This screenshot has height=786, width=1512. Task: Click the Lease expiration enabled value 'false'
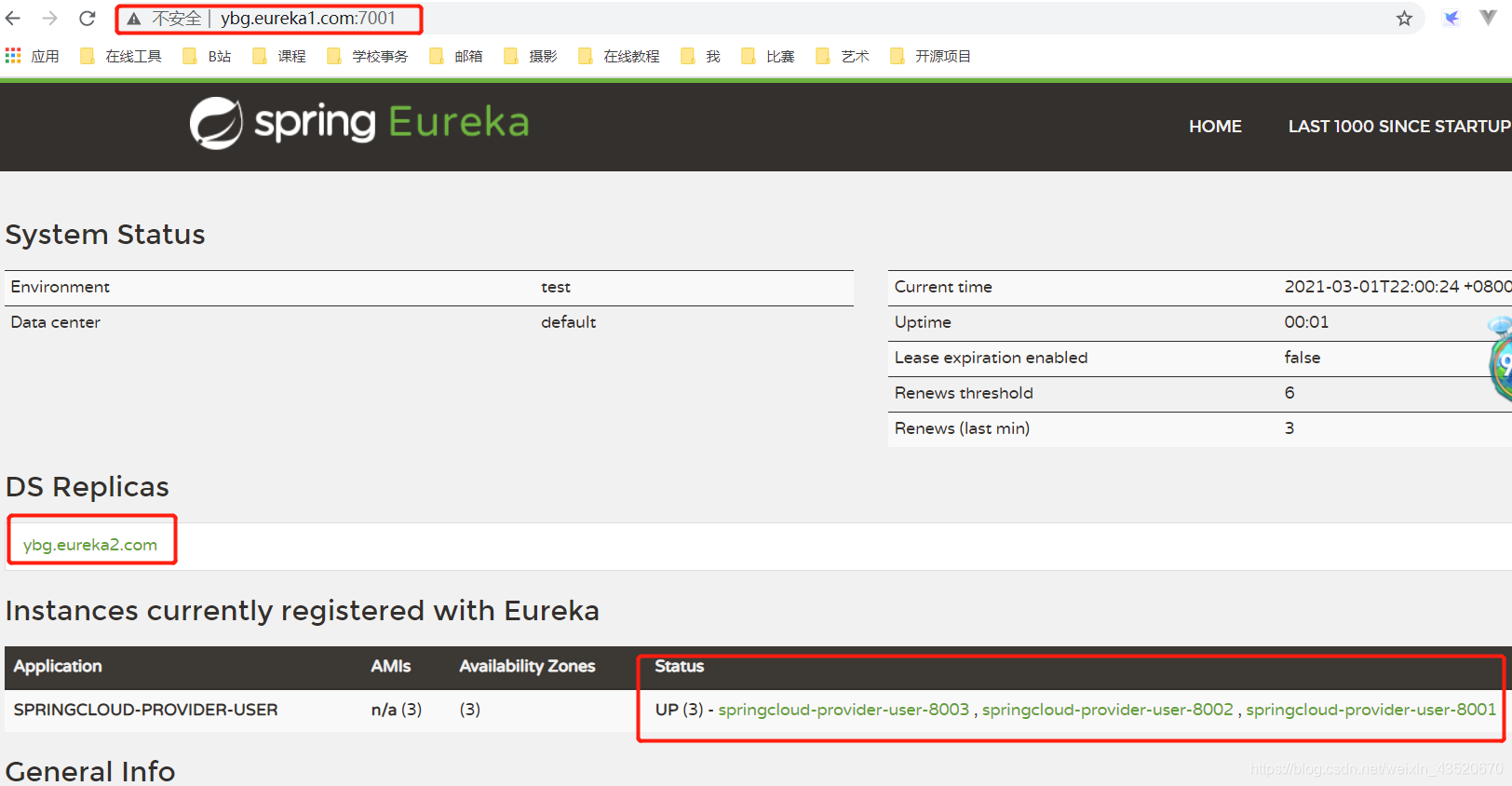coord(1303,358)
